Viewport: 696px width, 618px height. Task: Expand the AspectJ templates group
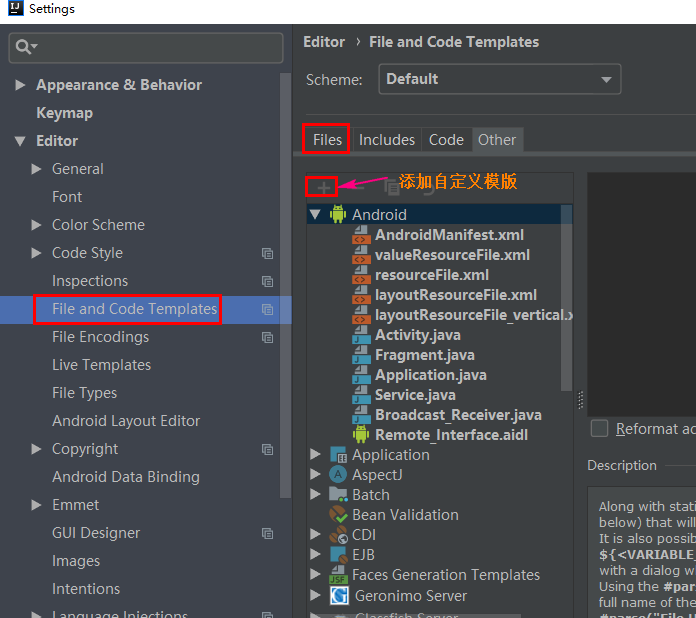click(315, 474)
